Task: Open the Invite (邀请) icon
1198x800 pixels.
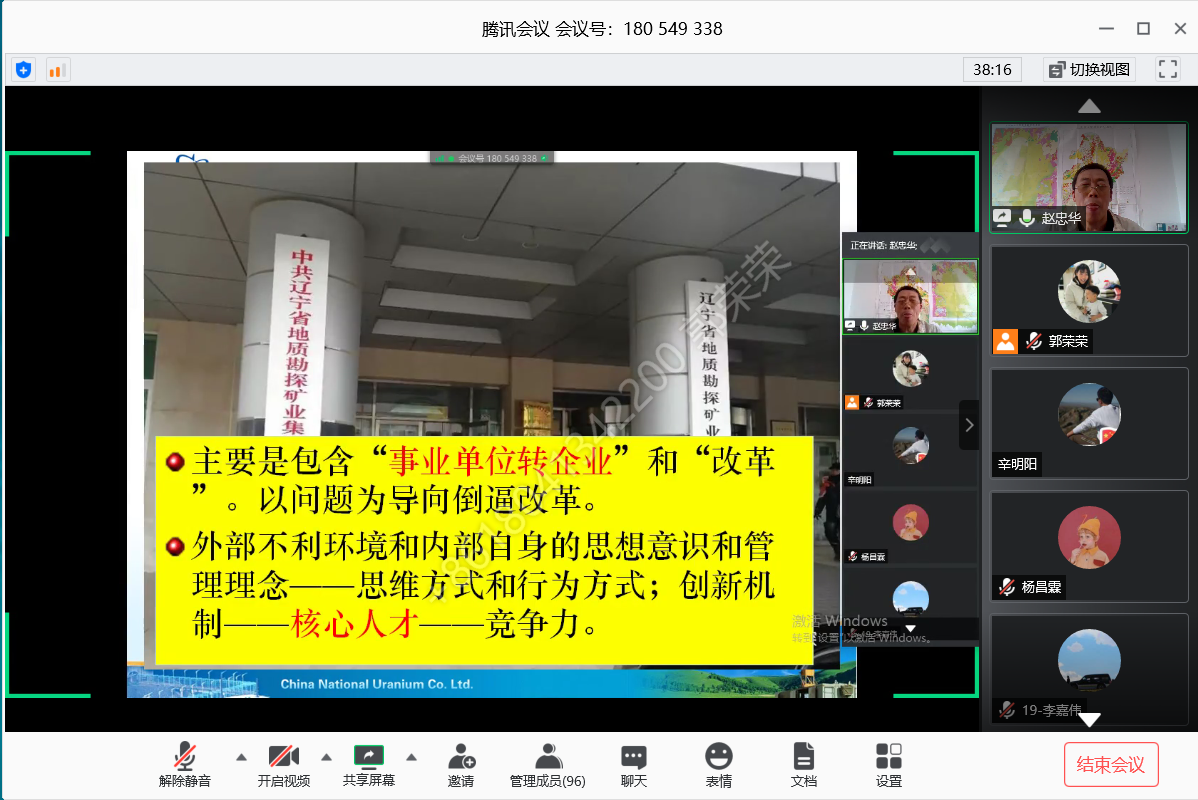Action: point(461,765)
